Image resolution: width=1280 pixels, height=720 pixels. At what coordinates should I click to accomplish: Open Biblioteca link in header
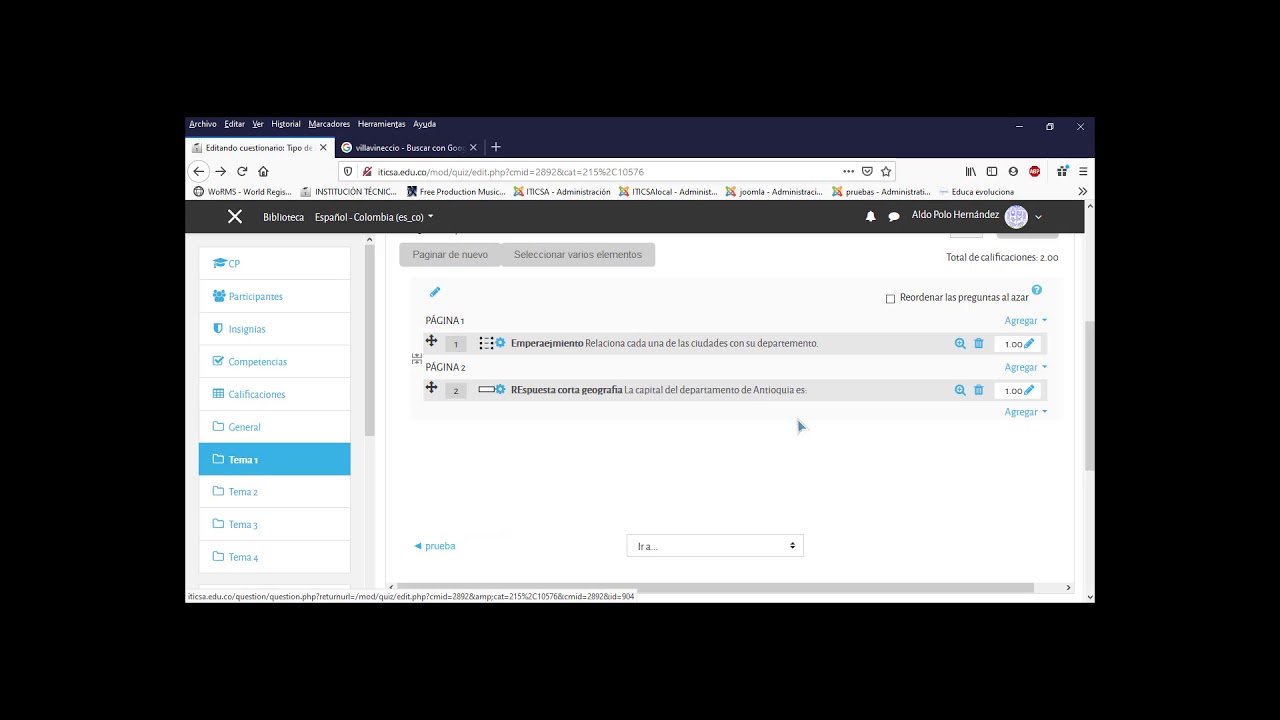coord(283,217)
